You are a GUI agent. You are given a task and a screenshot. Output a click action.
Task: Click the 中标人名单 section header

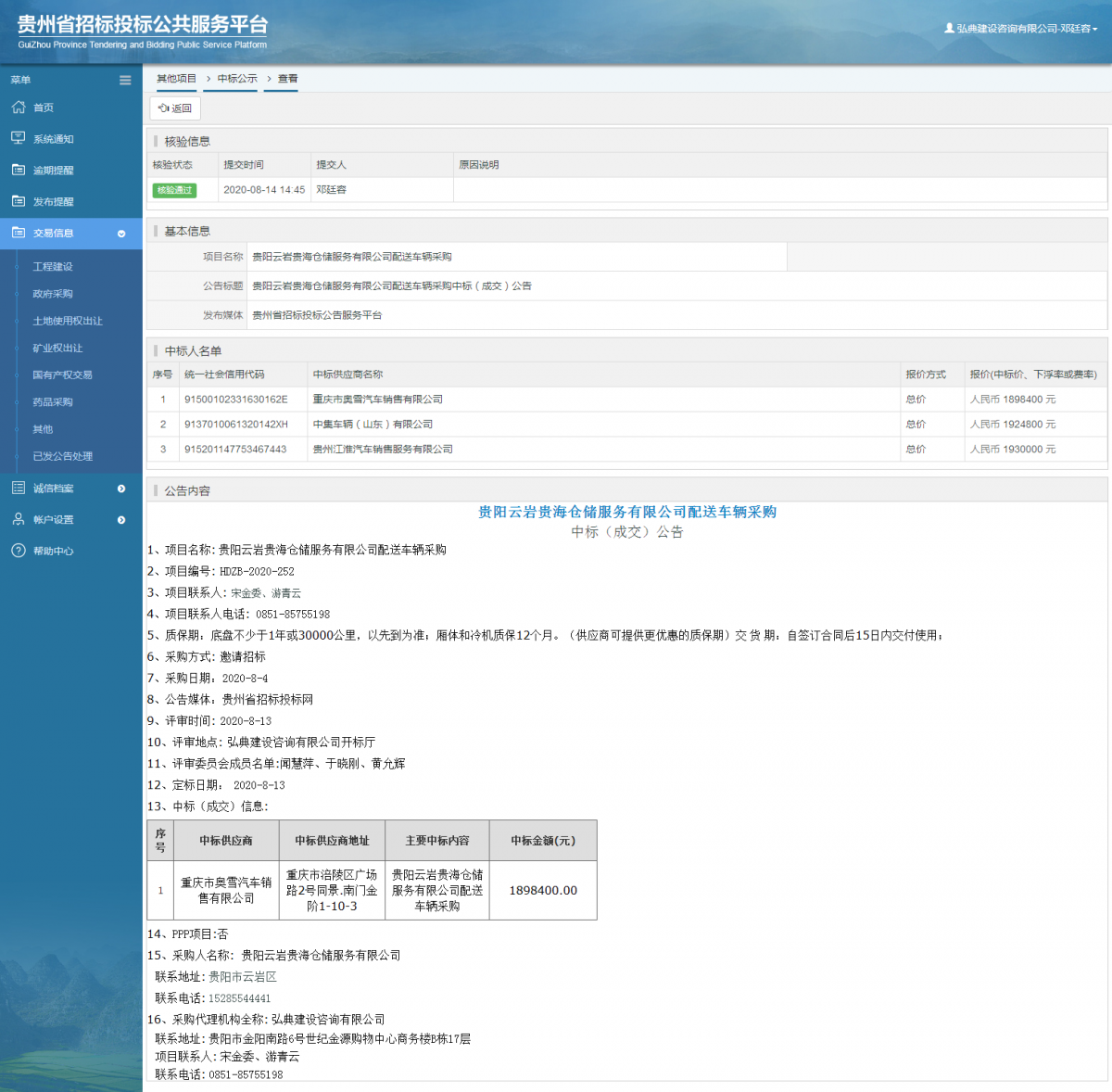tap(193, 351)
